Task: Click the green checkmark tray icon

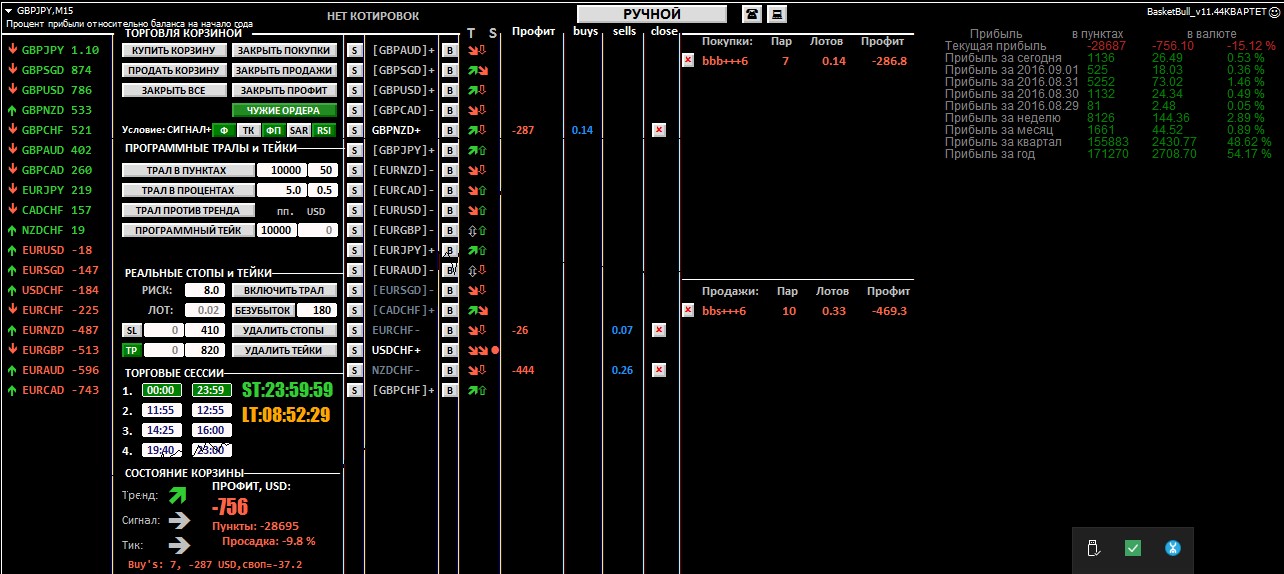Action: point(1133,547)
